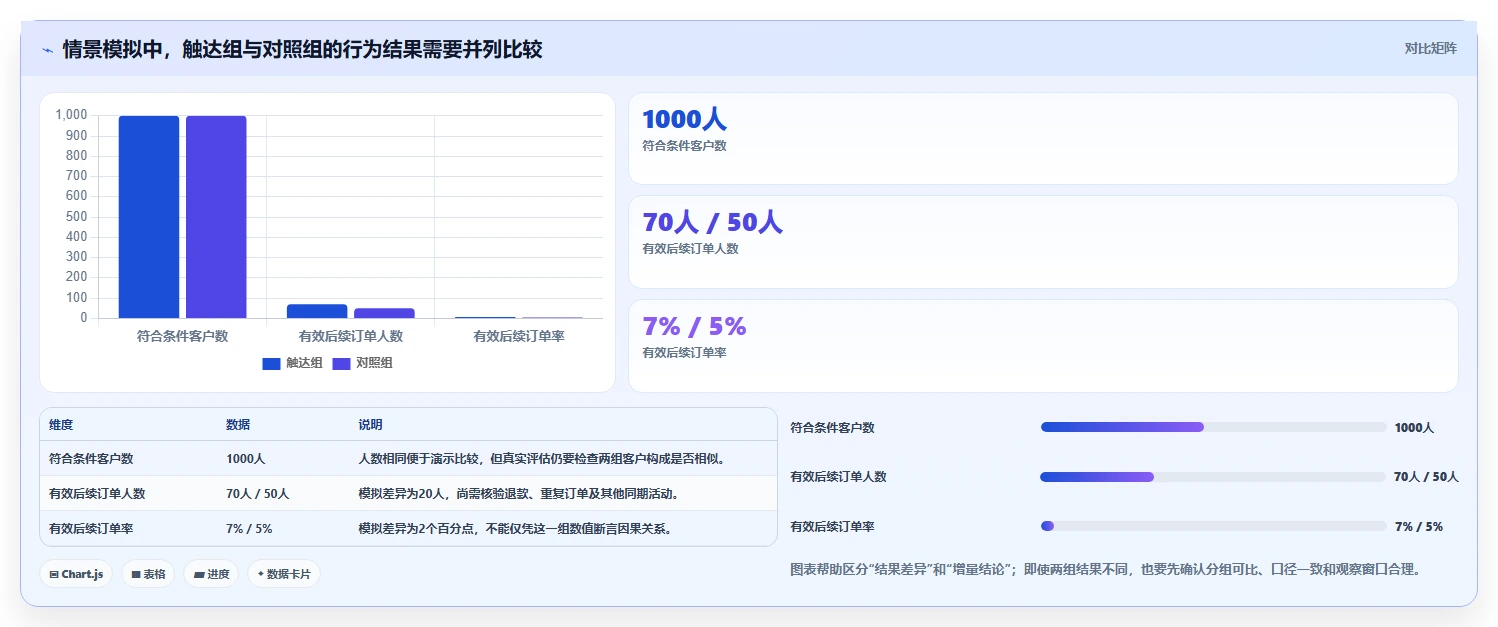
Task: Click the 有效后续订单率 progress bar
Action: (x=1214, y=526)
